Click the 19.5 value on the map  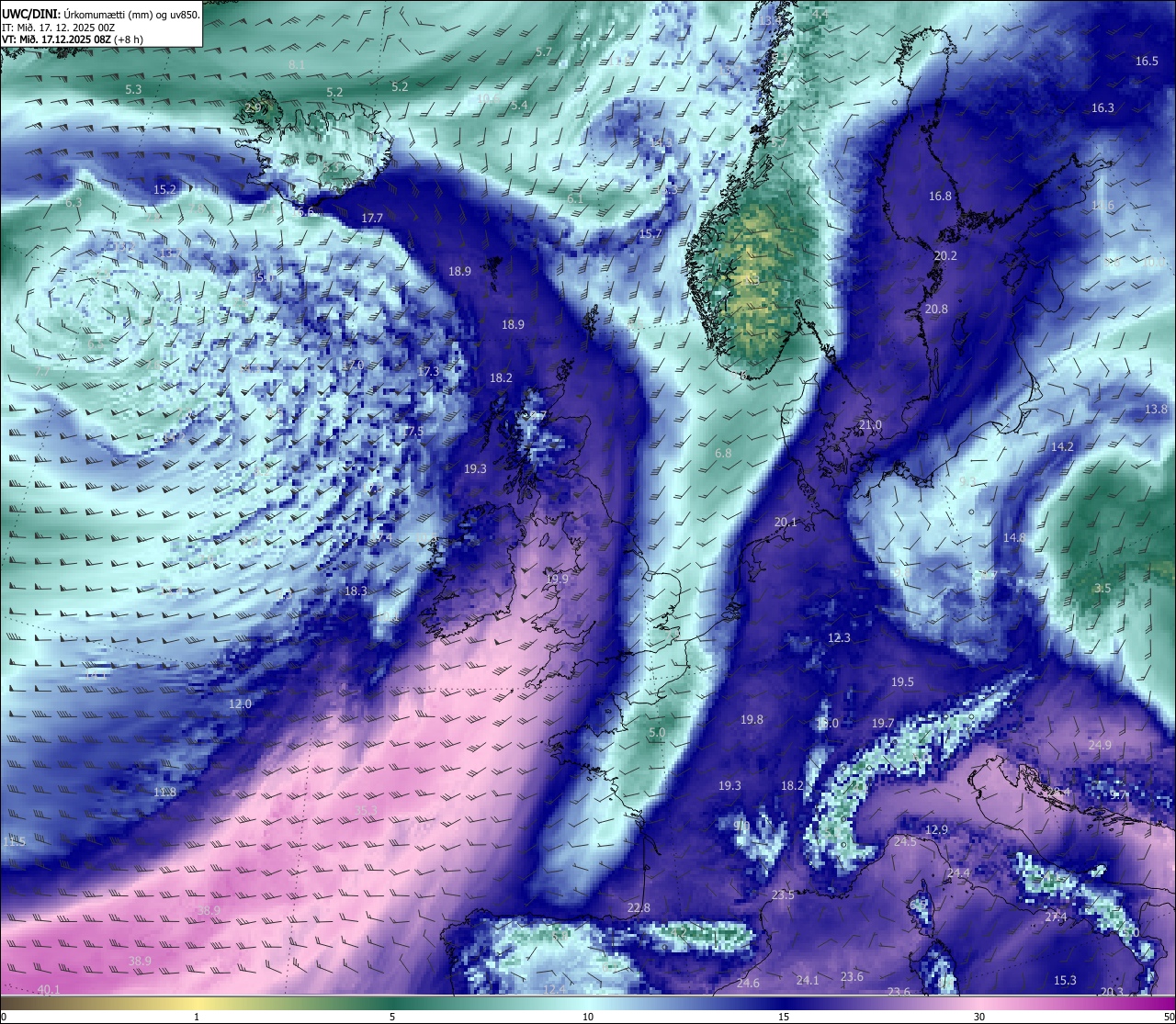pos(902,681)
